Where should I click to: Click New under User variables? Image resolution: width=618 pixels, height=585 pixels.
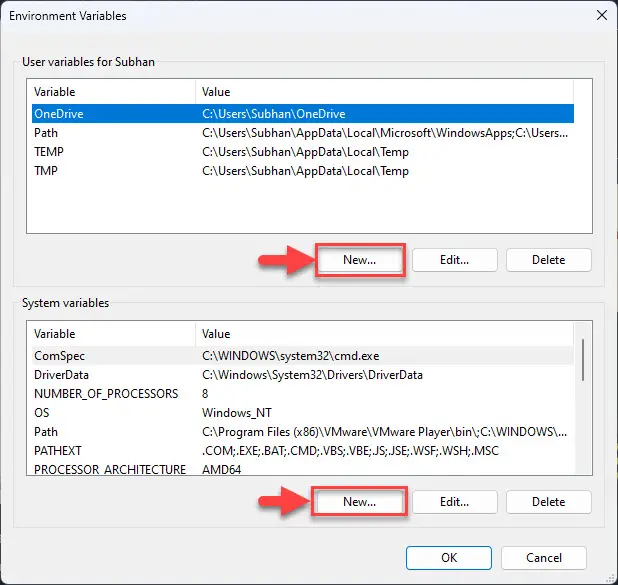coord(360,260)
